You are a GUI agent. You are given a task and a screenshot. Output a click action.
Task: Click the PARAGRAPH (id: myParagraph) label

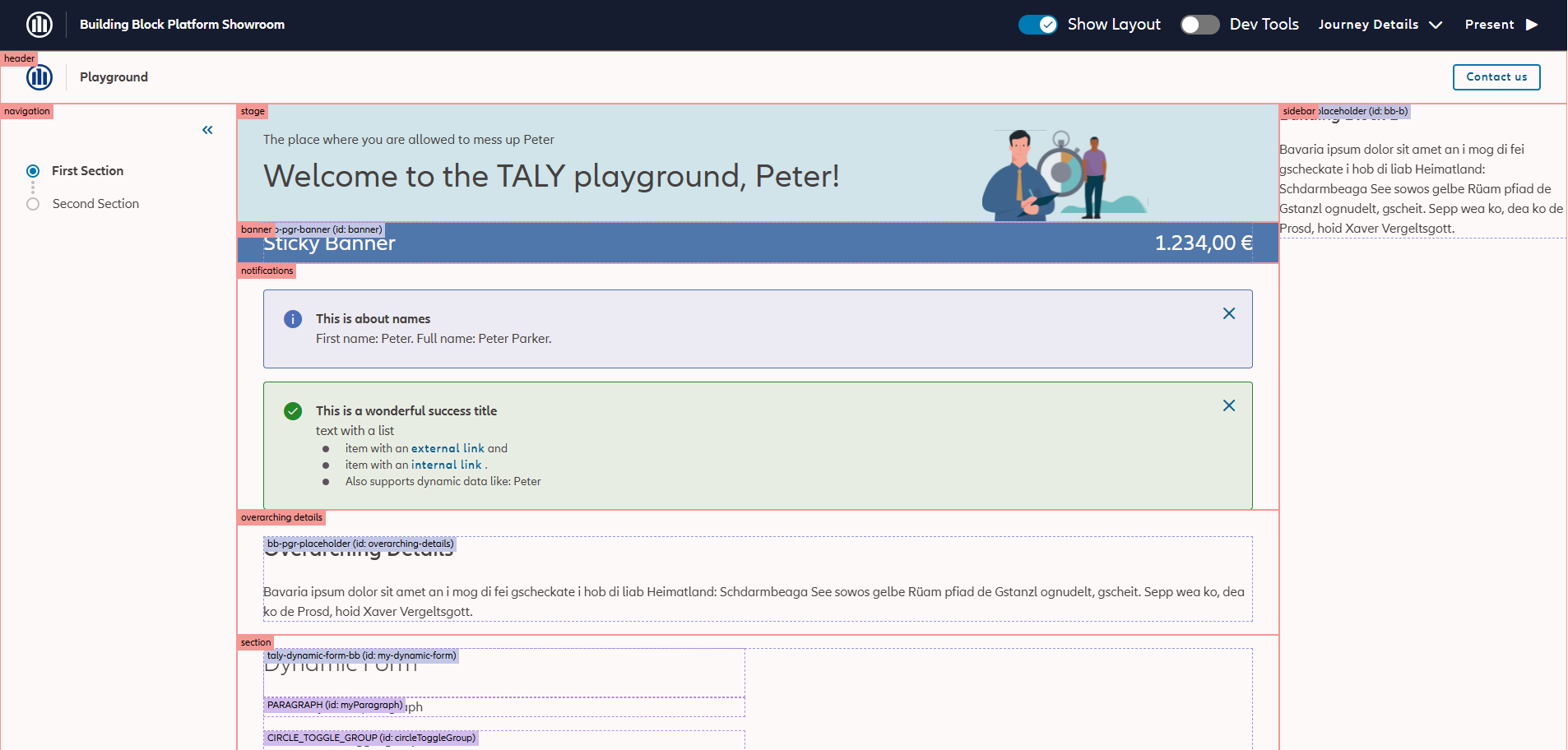click(x=335, y=705)
